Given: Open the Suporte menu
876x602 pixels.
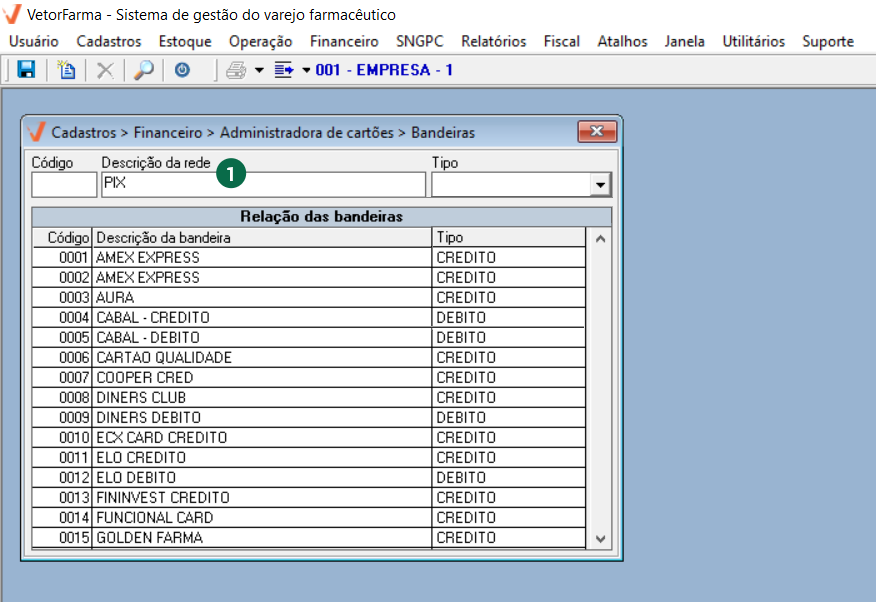Looking at the screenshot, I should (x=828, y=41).
